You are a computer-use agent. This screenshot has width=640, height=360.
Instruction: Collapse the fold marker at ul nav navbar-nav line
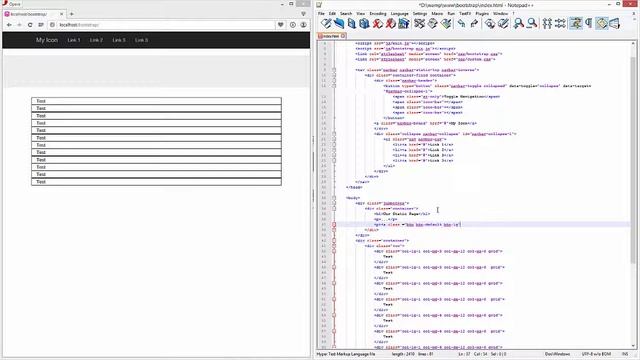(334, 139)
